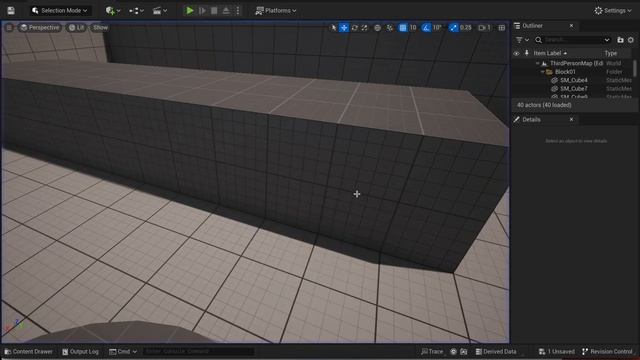Click the eye visibility column header

point(516,53)
